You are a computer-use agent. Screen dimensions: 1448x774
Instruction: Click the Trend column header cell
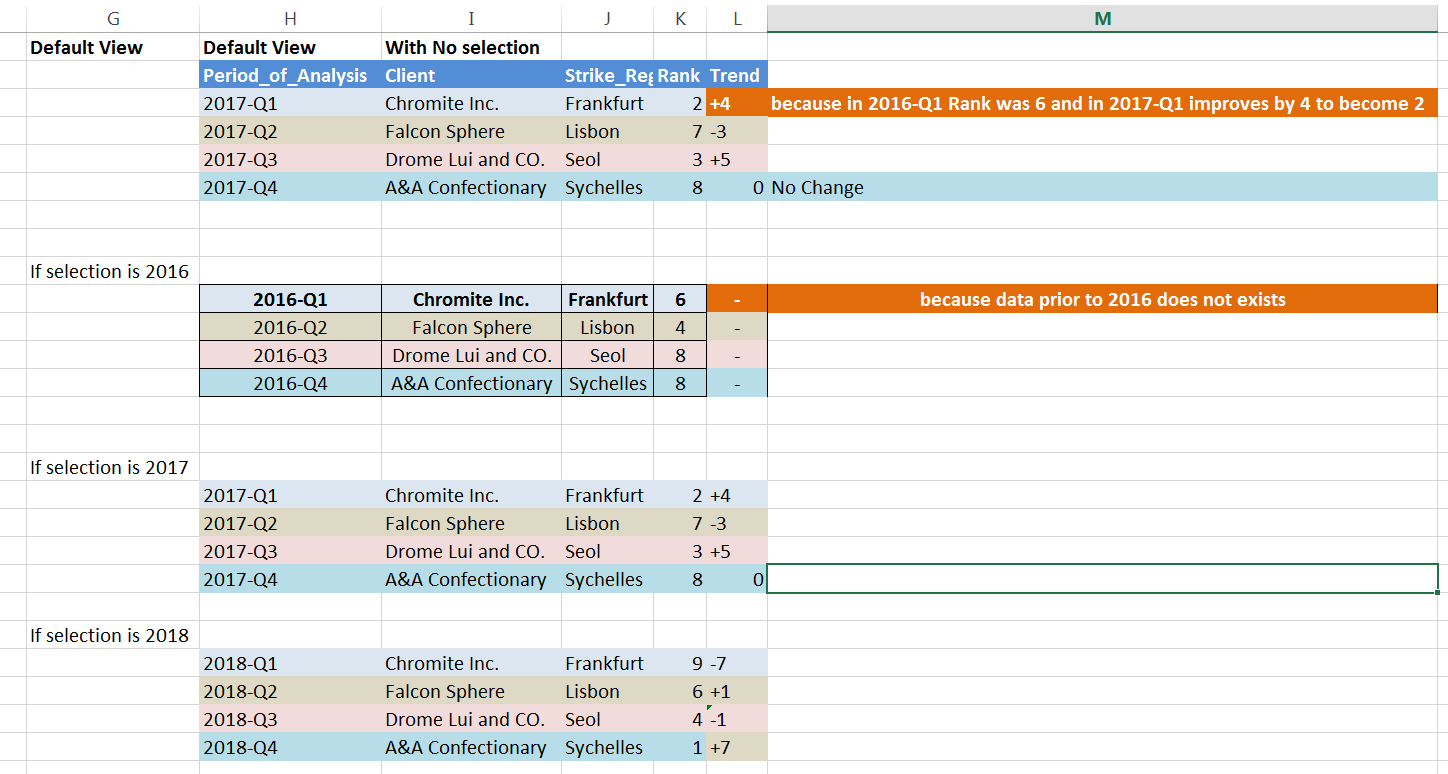point(735,75)
